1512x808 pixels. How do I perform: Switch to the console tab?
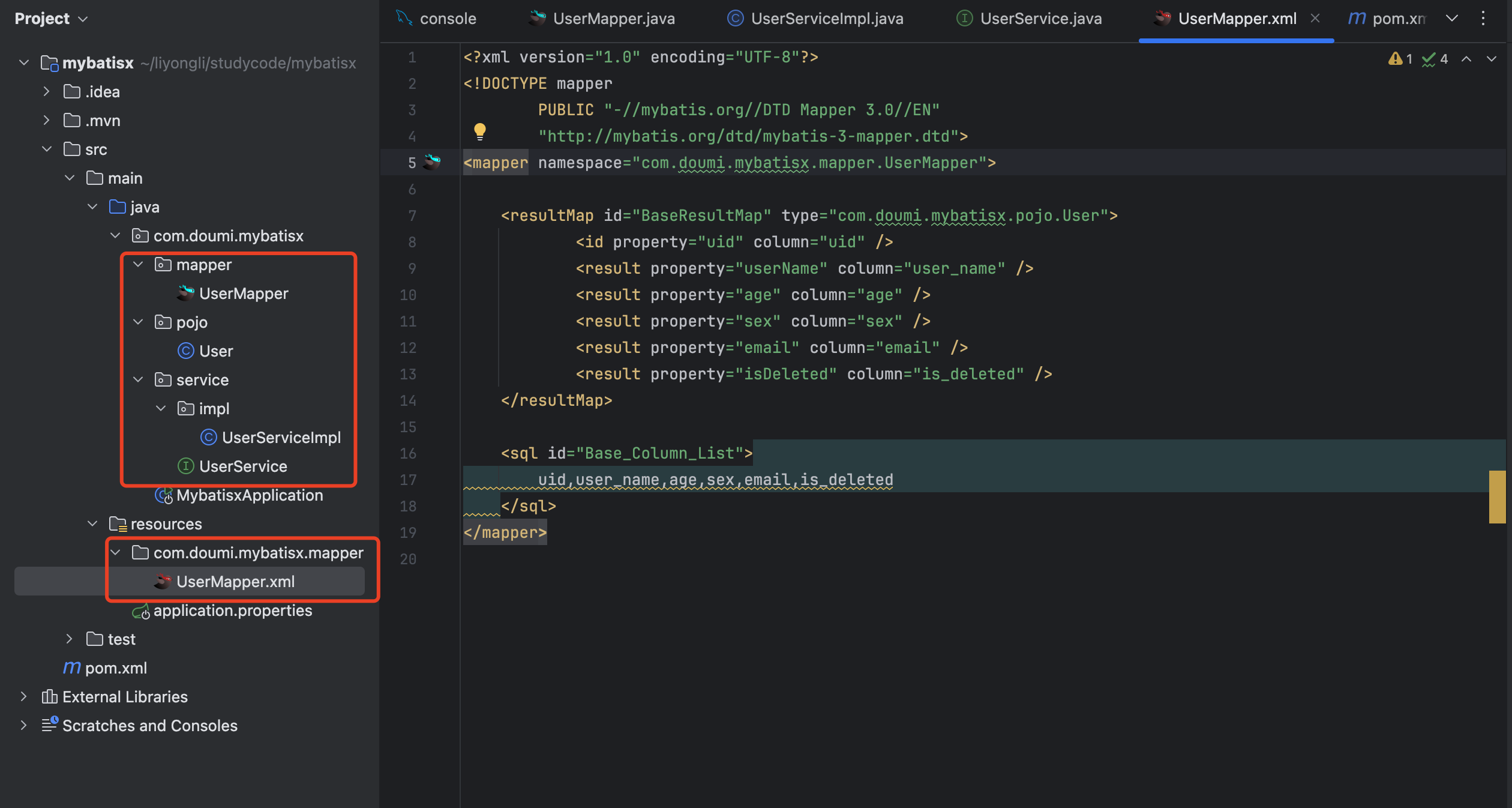point(447,19)
